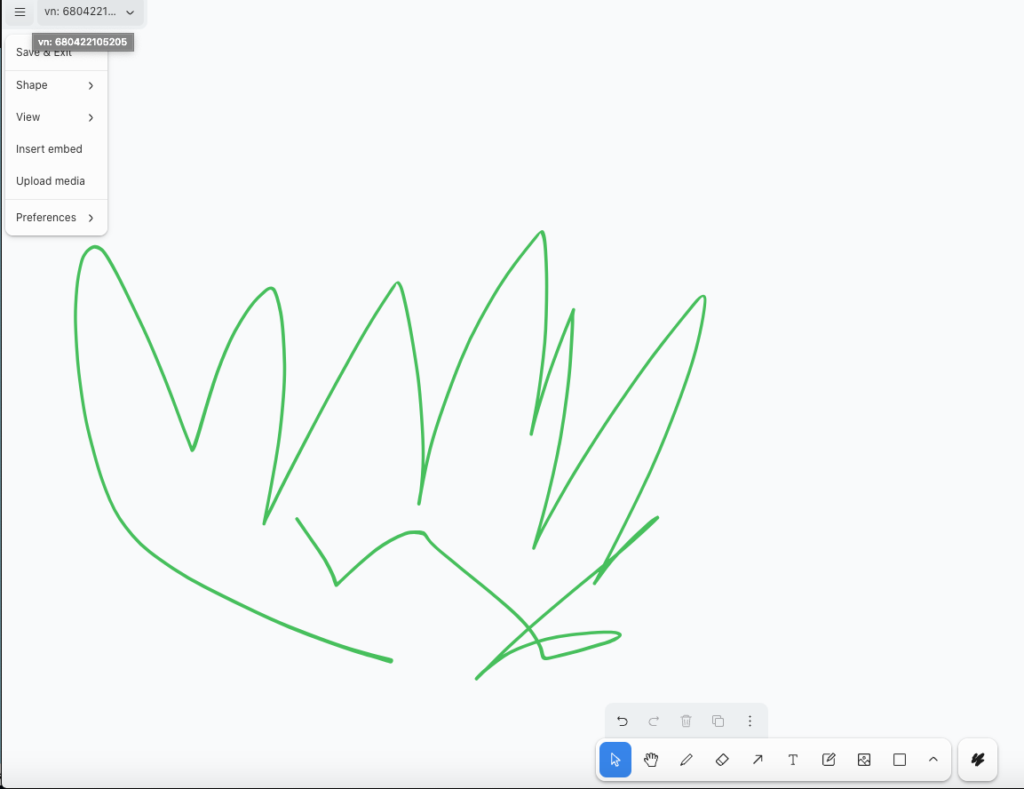Click Insert embed in the menu

pos(49,149)
